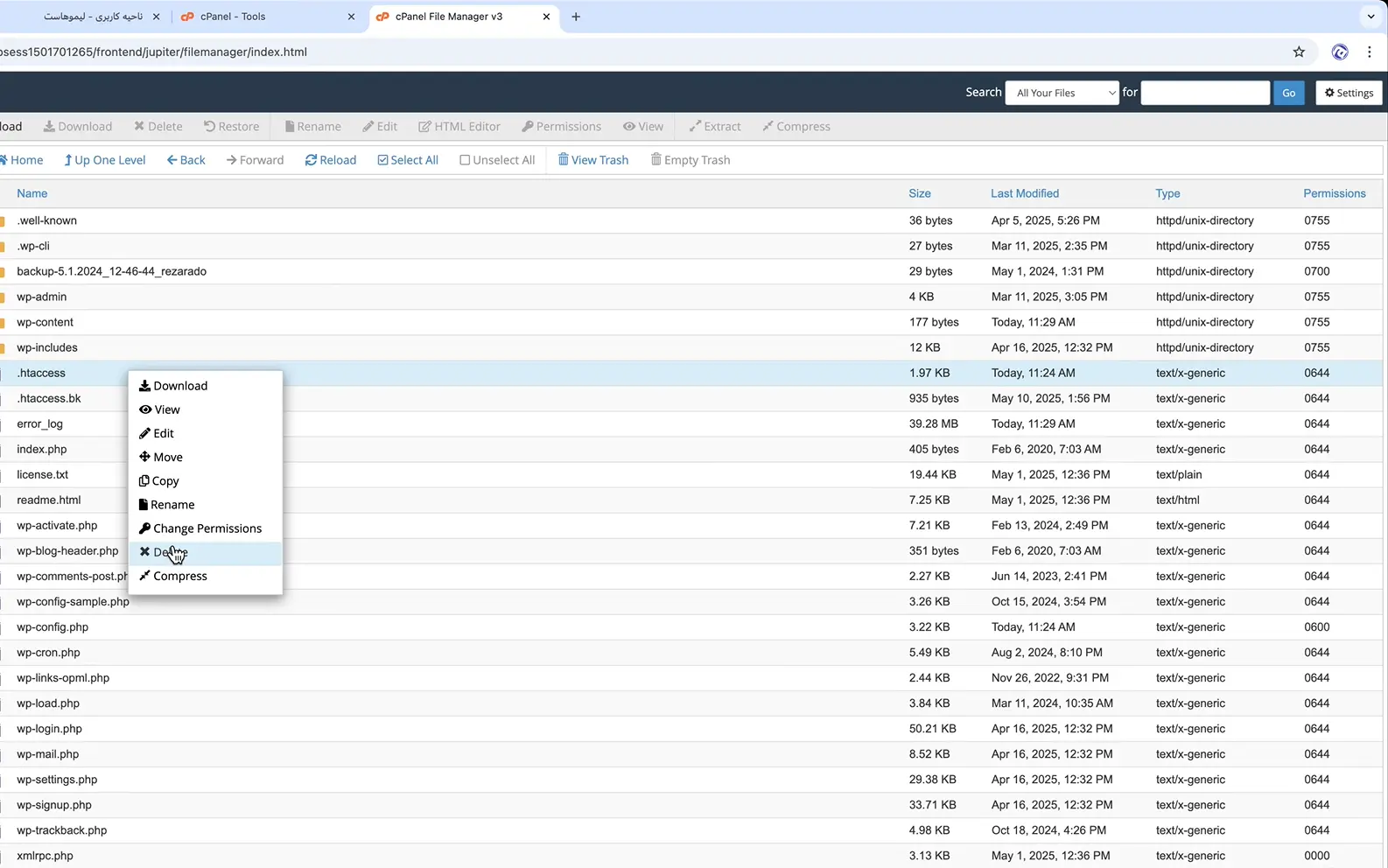The height and width of the screenshot is (868, 1388).
Task: Choose Change Permissions in the context menu
Action: pos(207,528)
